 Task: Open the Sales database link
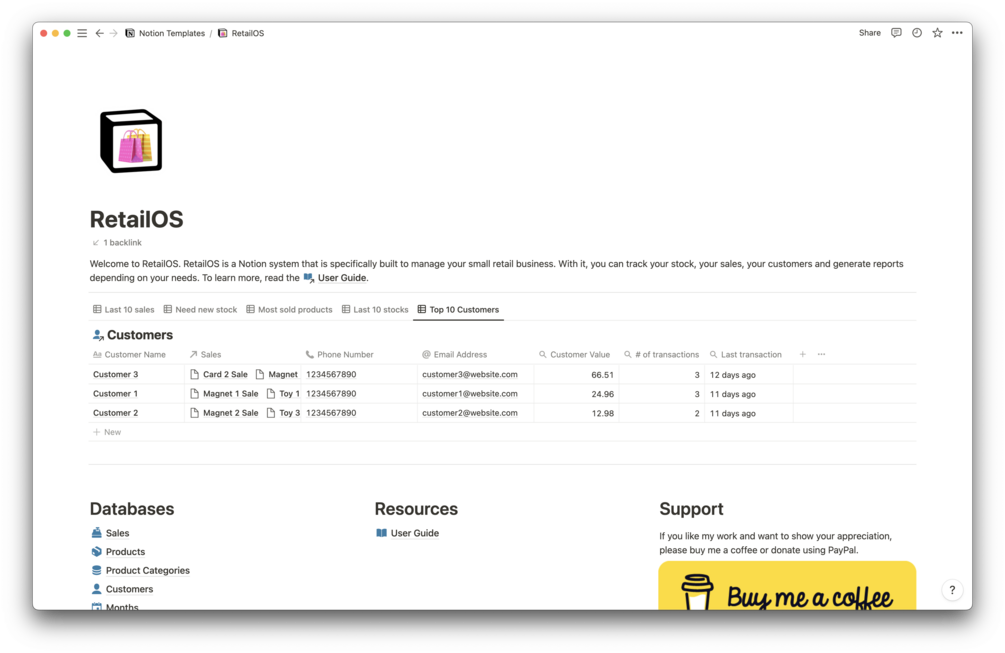111,533
